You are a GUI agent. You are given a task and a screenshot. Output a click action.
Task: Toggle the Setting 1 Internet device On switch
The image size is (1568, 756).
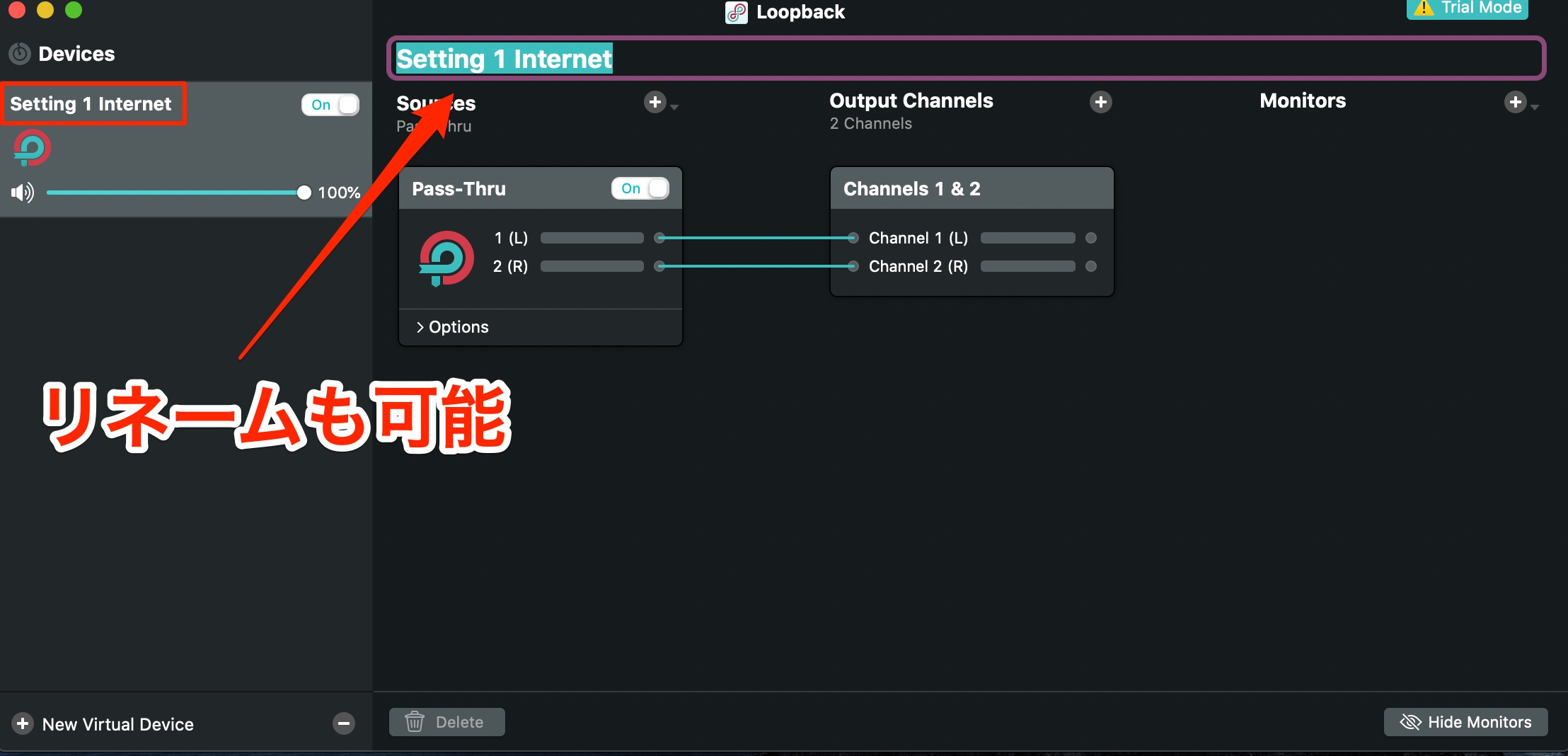pos(330,105)
